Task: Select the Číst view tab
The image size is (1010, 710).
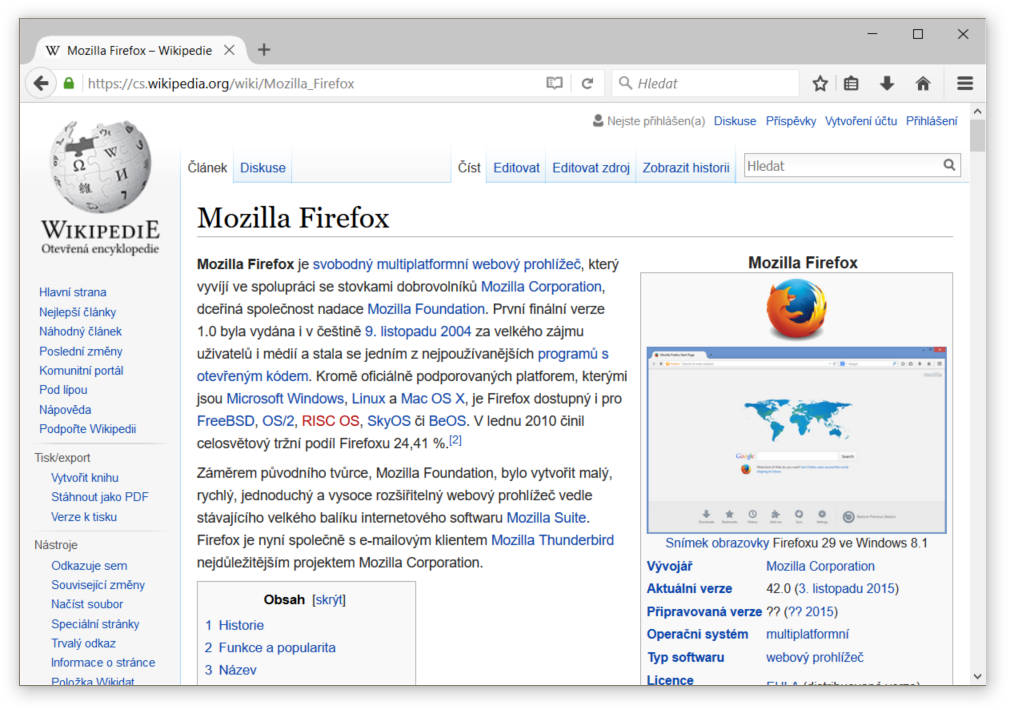Action: 469,168
